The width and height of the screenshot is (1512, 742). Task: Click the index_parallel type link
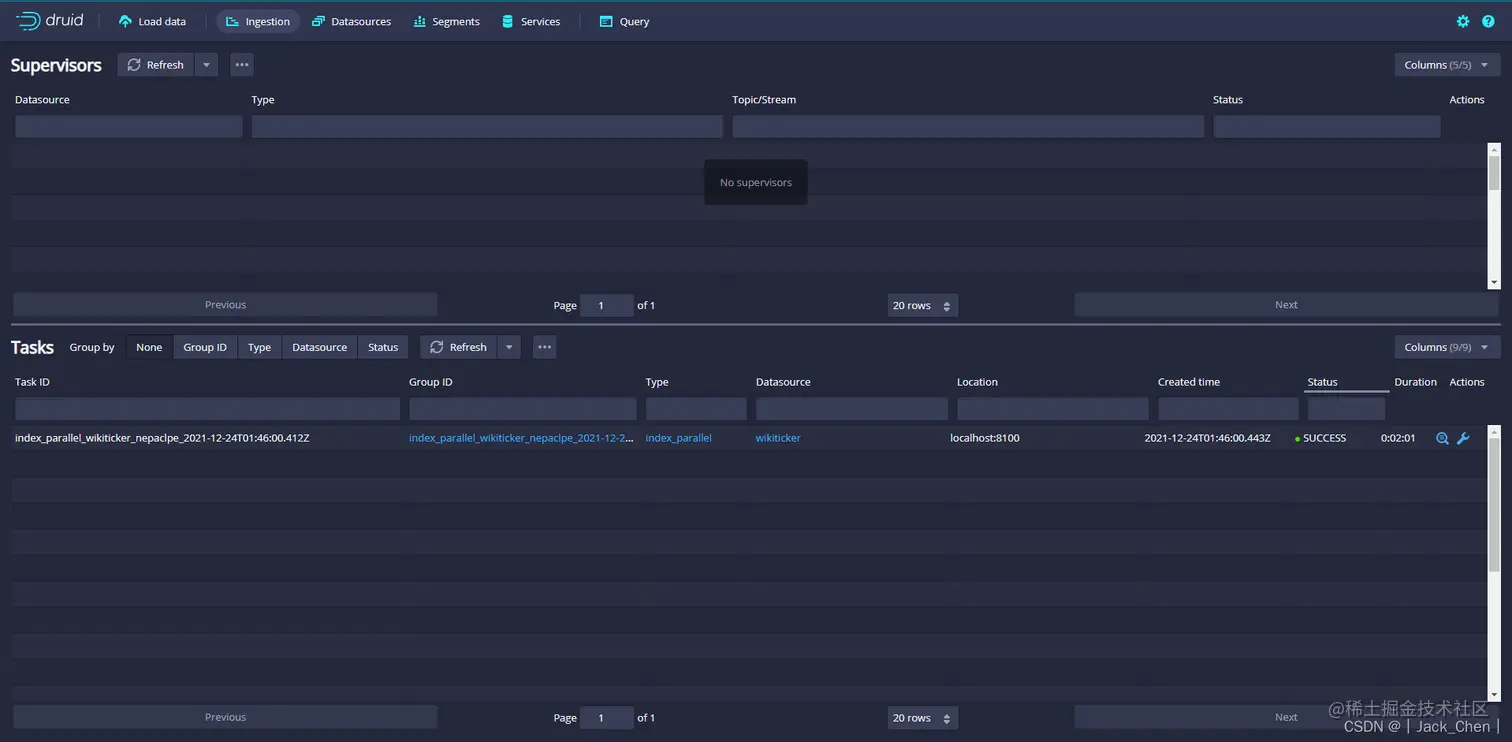[678, 438]
